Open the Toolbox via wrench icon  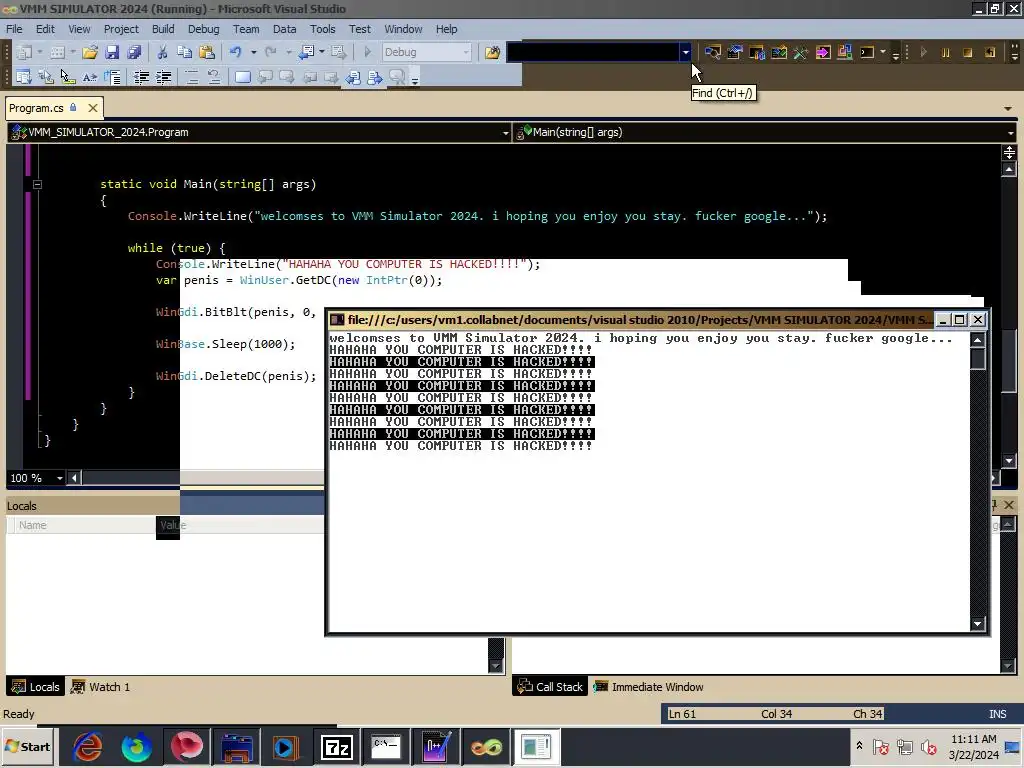[801, 52]
